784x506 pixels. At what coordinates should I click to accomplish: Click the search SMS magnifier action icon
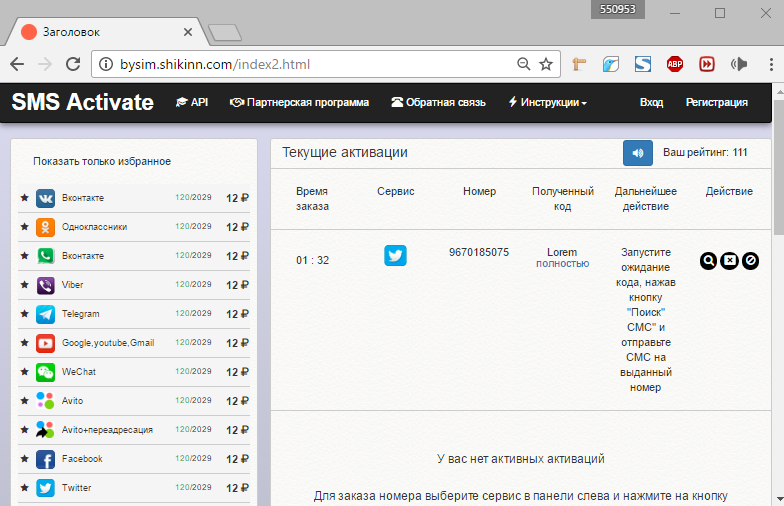point(708,260)
